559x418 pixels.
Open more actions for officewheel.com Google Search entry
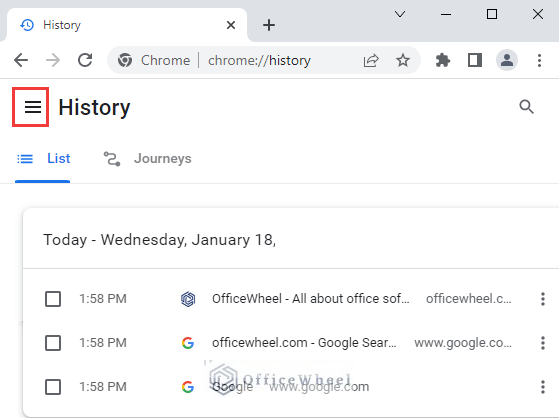543,343
